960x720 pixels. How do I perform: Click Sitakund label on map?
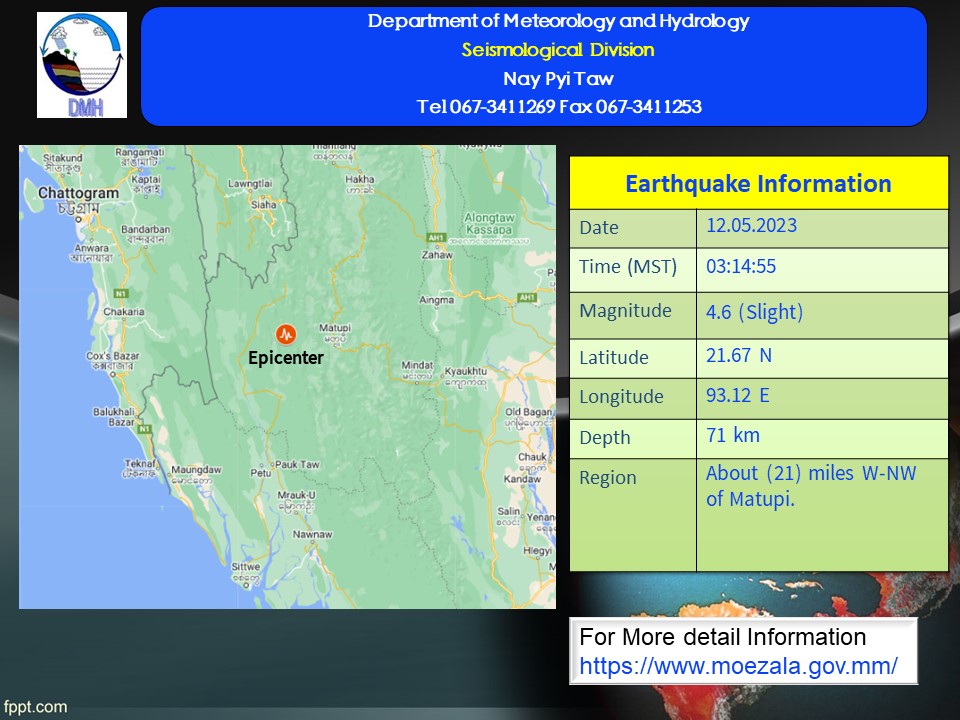(63, 157)
